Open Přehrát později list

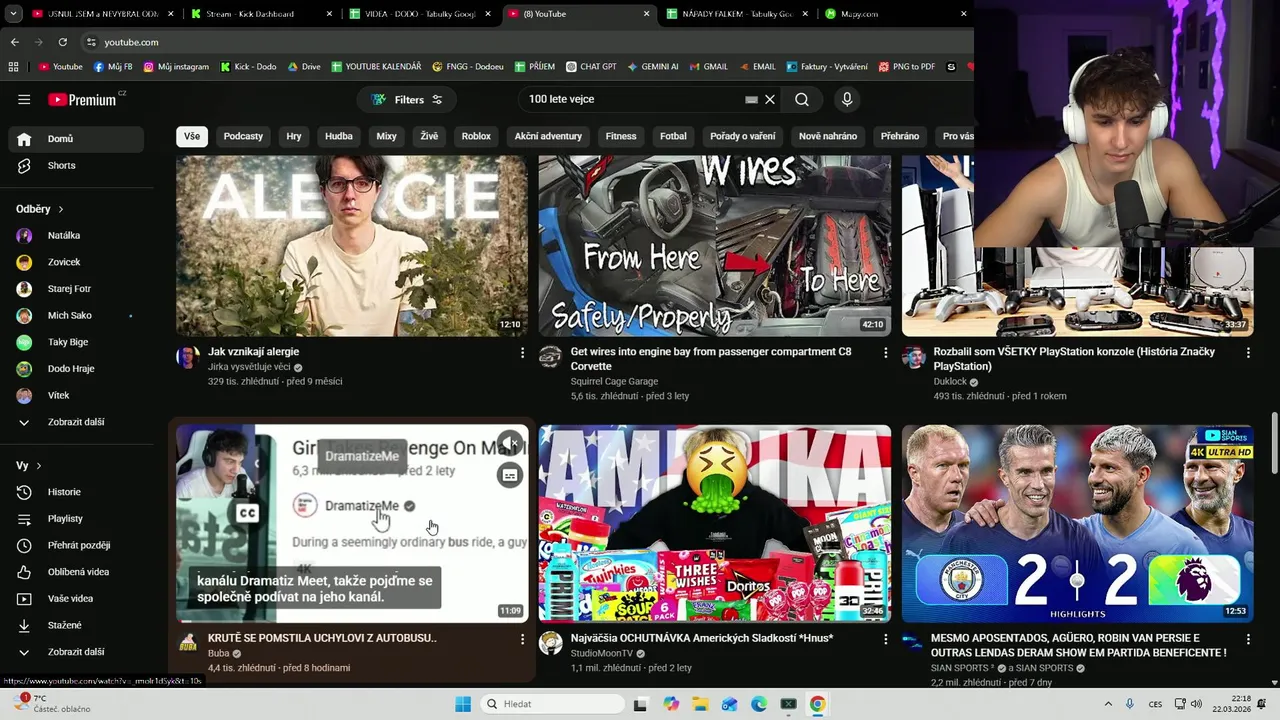pos(75,546)
